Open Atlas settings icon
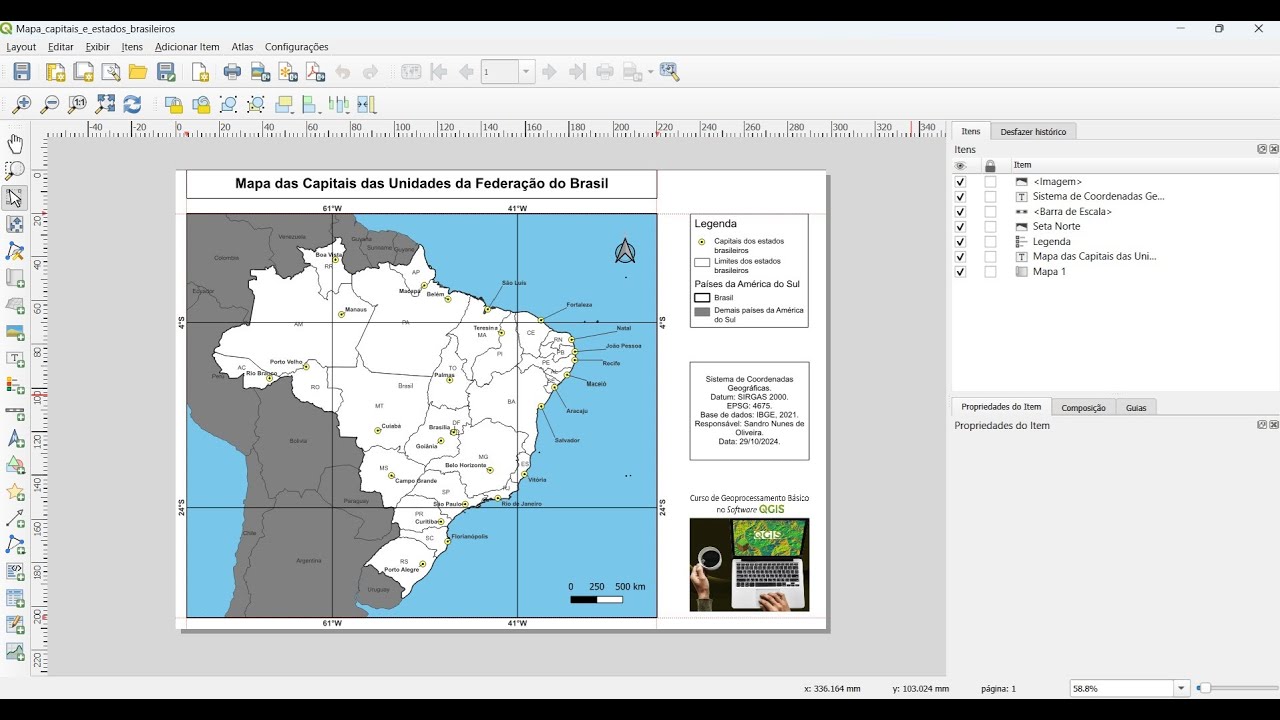 click(x=670, y=72)
